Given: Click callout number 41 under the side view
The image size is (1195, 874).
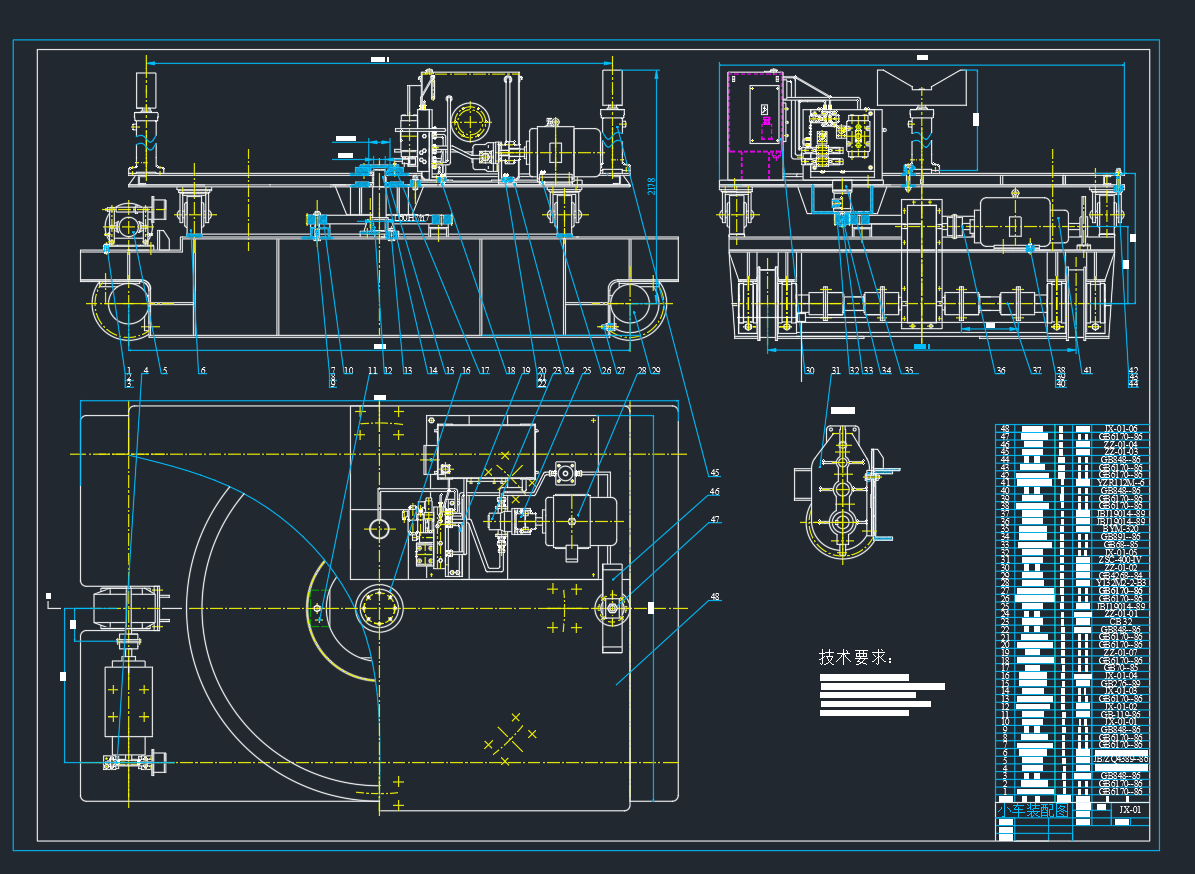Looking at the screenshot, I should click(x=1088, y=371).
